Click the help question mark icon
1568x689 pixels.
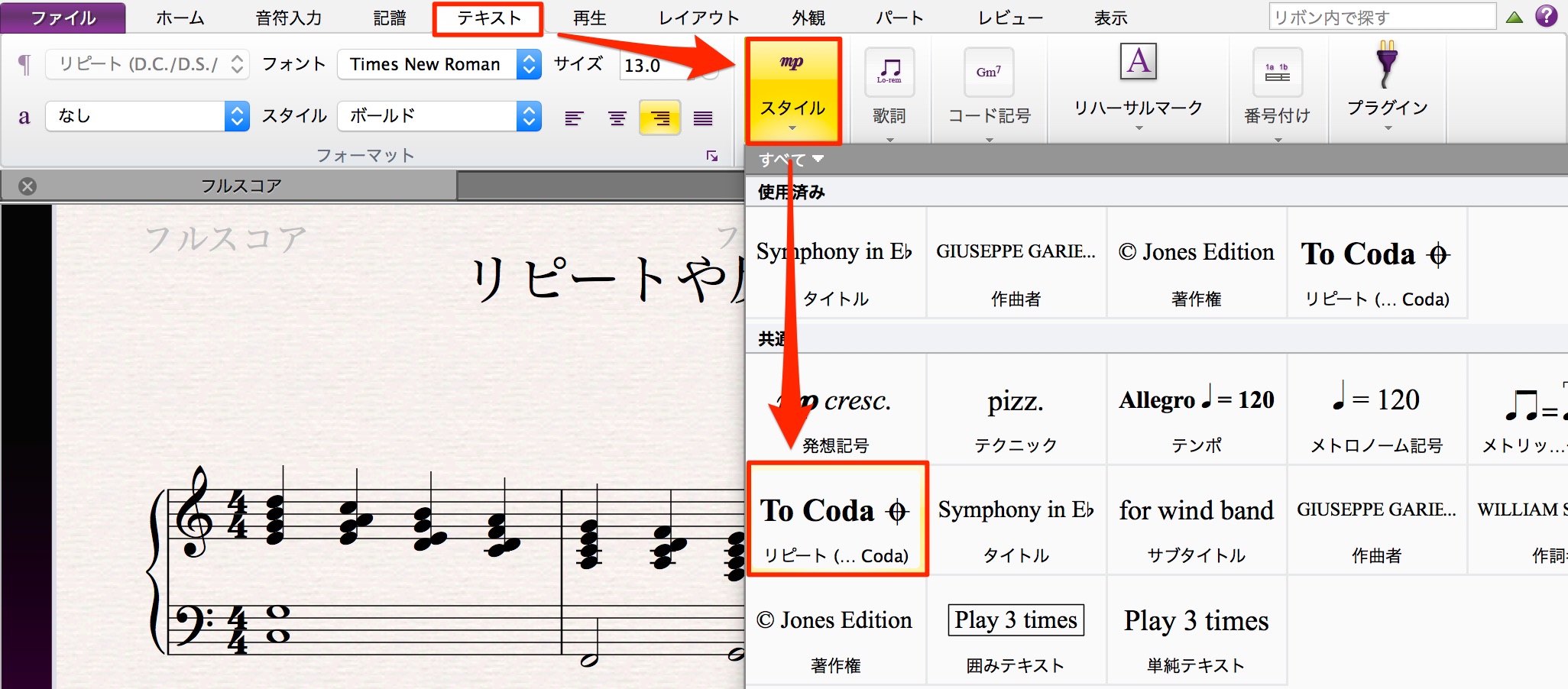point(1547,16)
